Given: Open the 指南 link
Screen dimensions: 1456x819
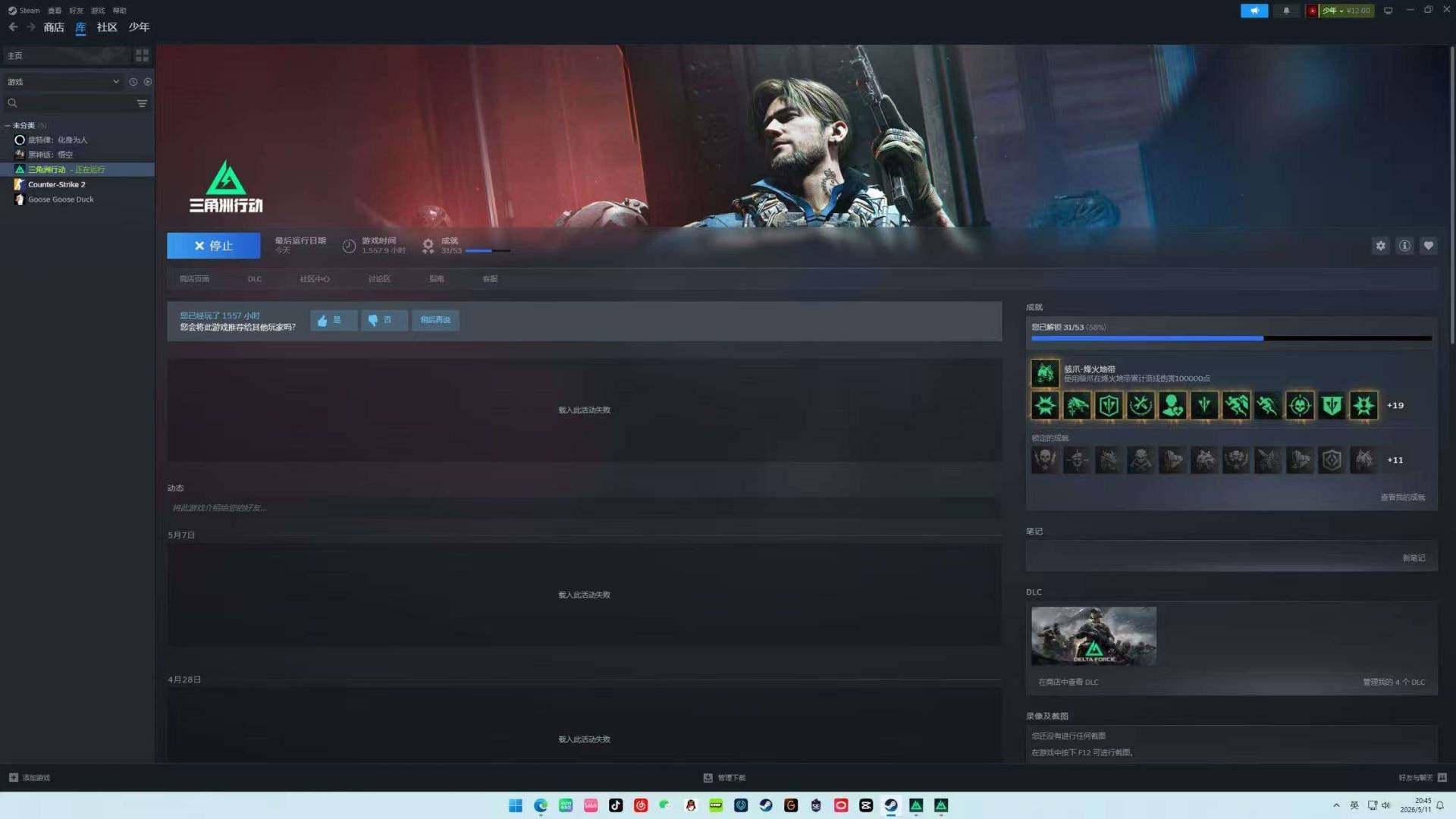Looking at the screenshot, I should point(437,279).
